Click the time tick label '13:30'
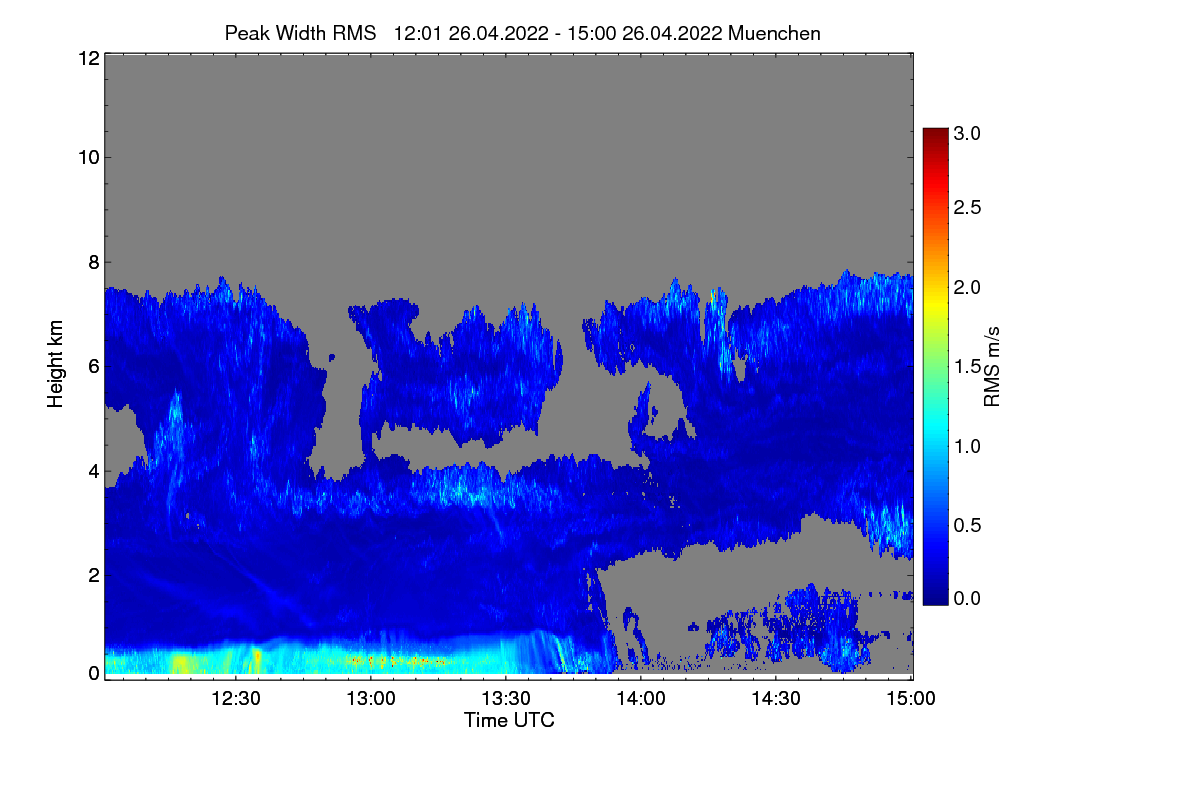Viewport: 1200px width, 800px height. click(x=506, y=699)
